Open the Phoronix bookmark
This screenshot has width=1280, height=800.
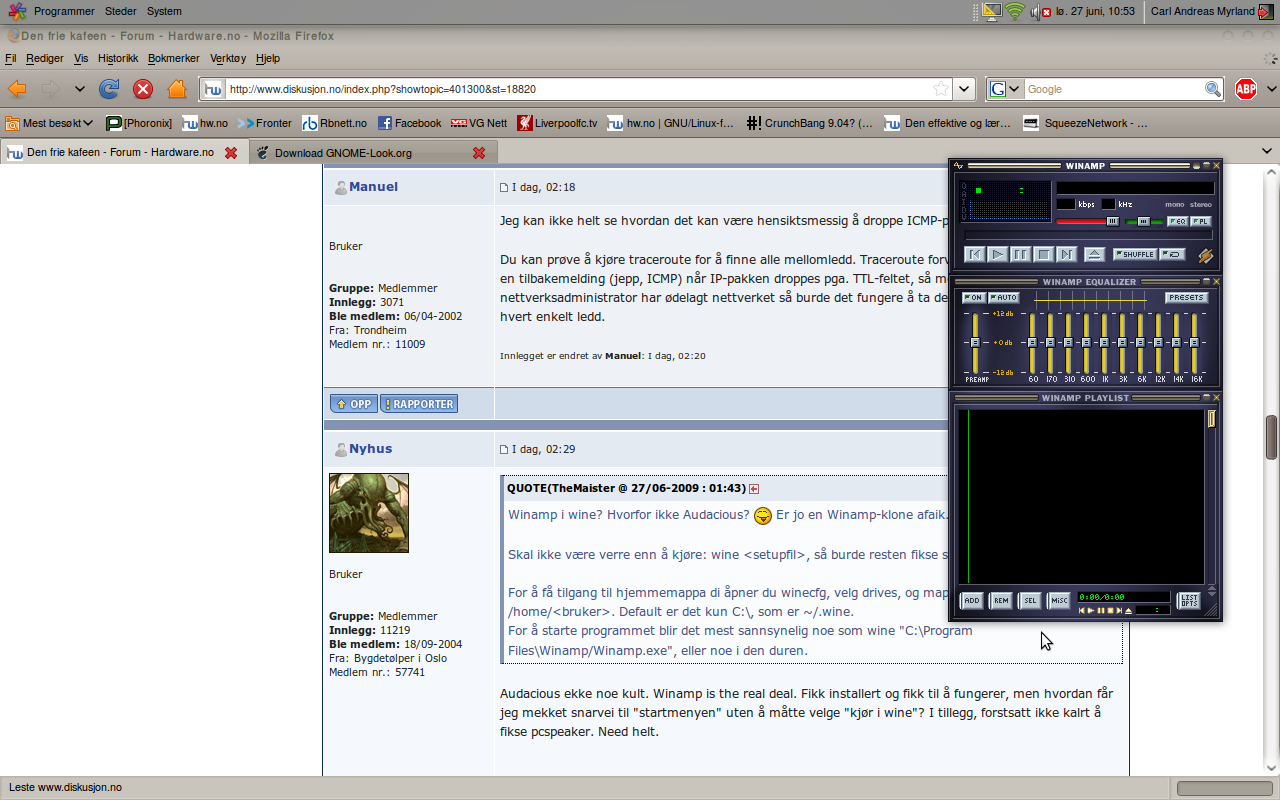[x=139, y=123]
